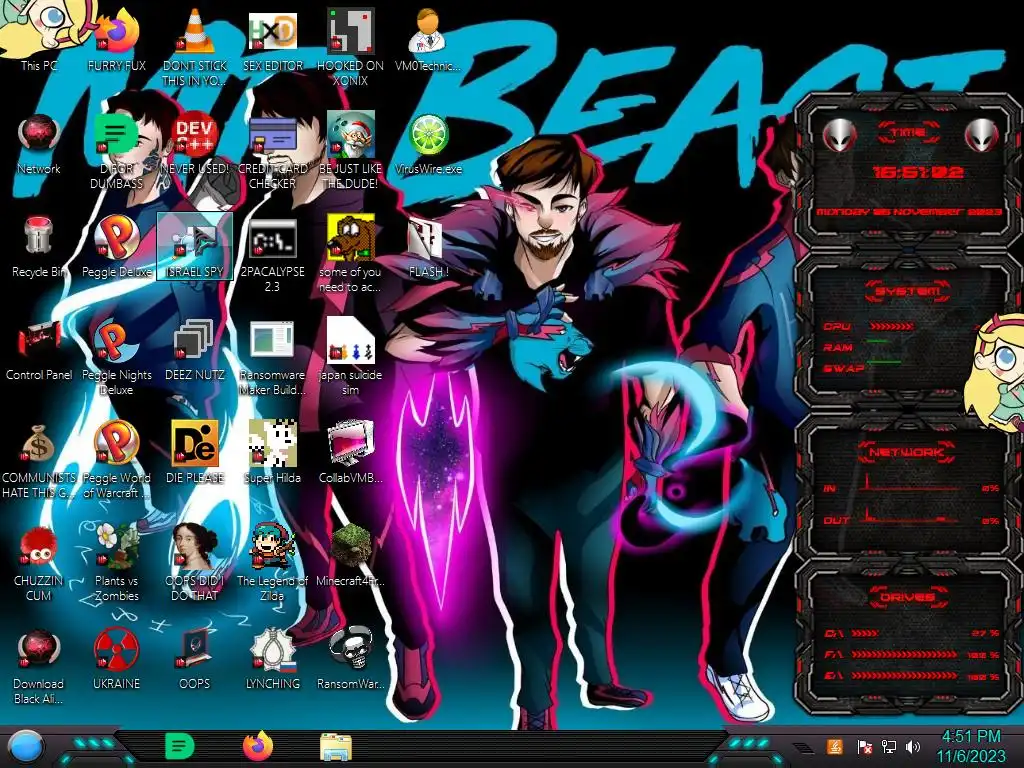Click the NETWORK header on the widget
The width and height of the screenshot is (1024, 768).
(x=906, y=452)
